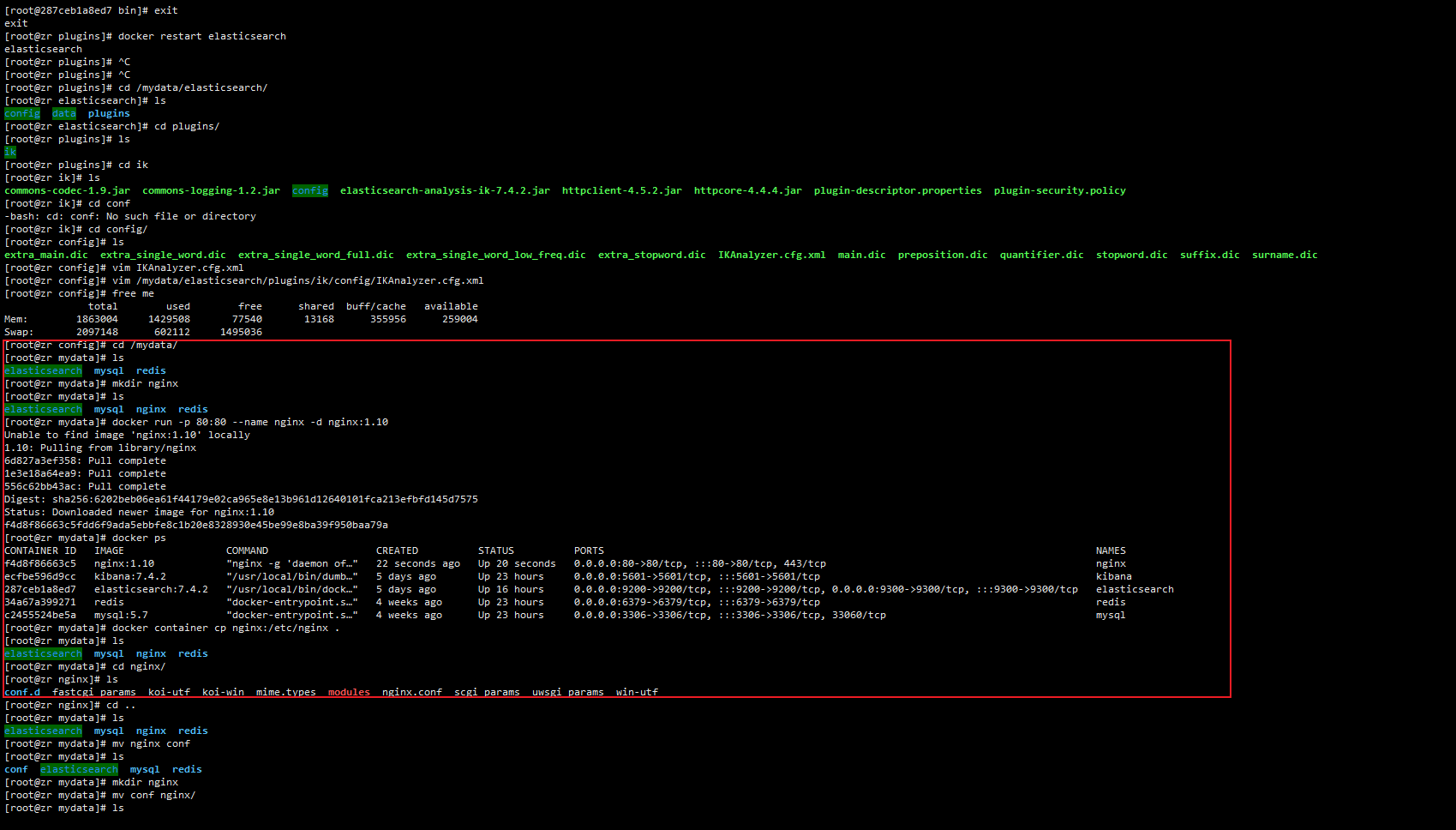The image size is (1456, 830).
Task: Click the preposition.dic file name
Action: [943, 255]
